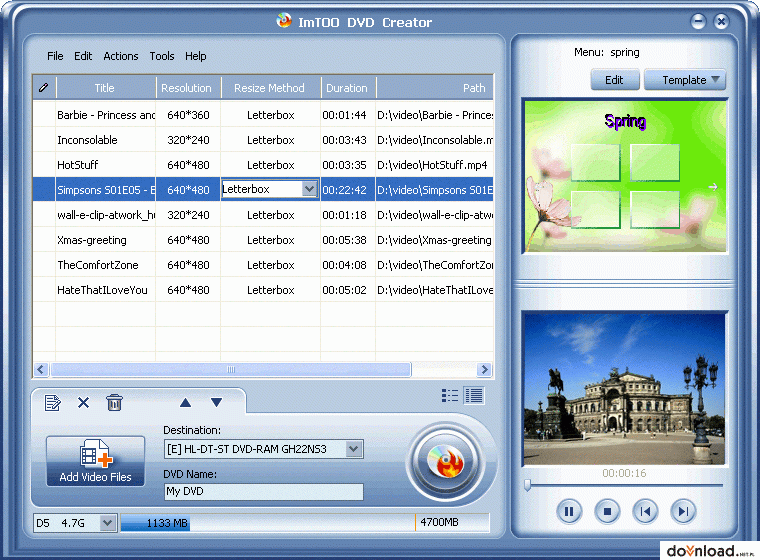Click the Add Video Files button
This screenshot has width=760, height=560.
(x=95, y=461)
